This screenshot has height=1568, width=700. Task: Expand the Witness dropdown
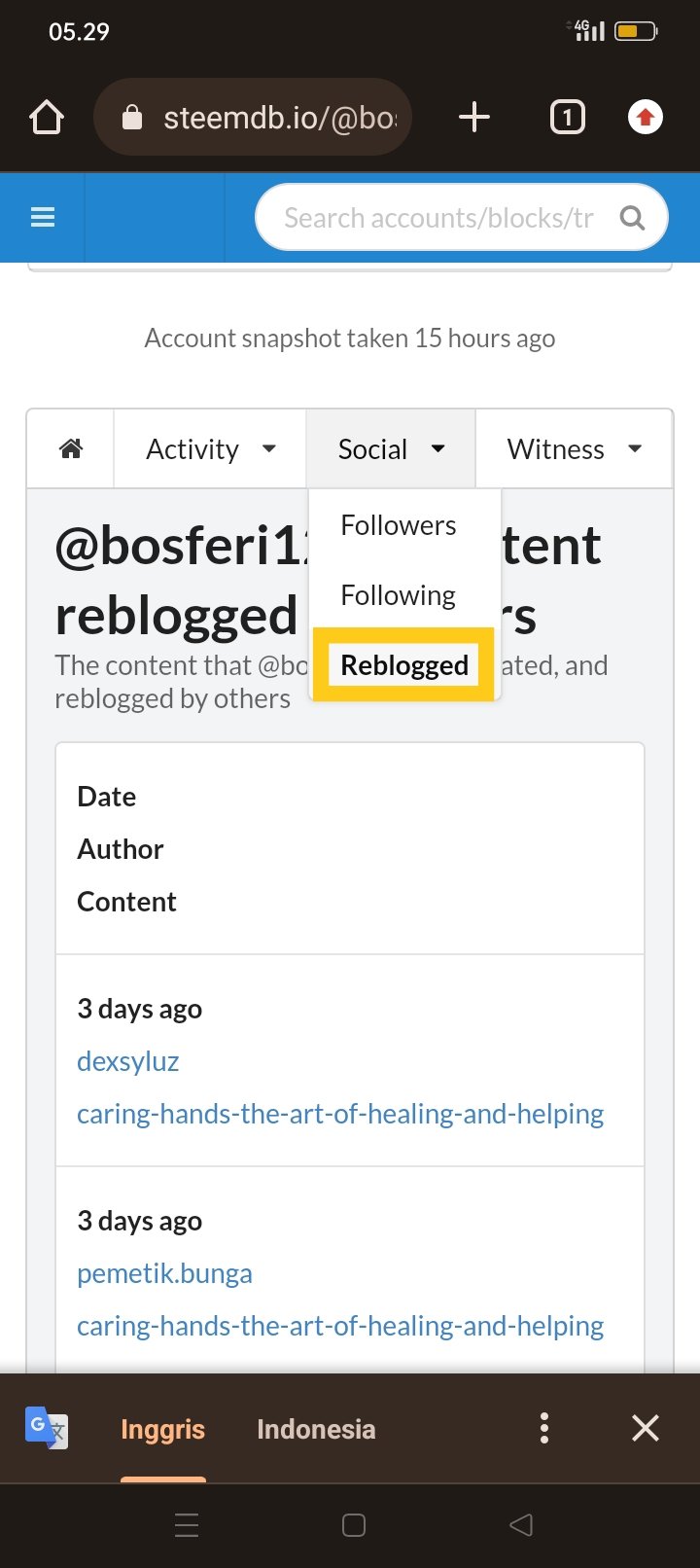(x=574, y=448)
